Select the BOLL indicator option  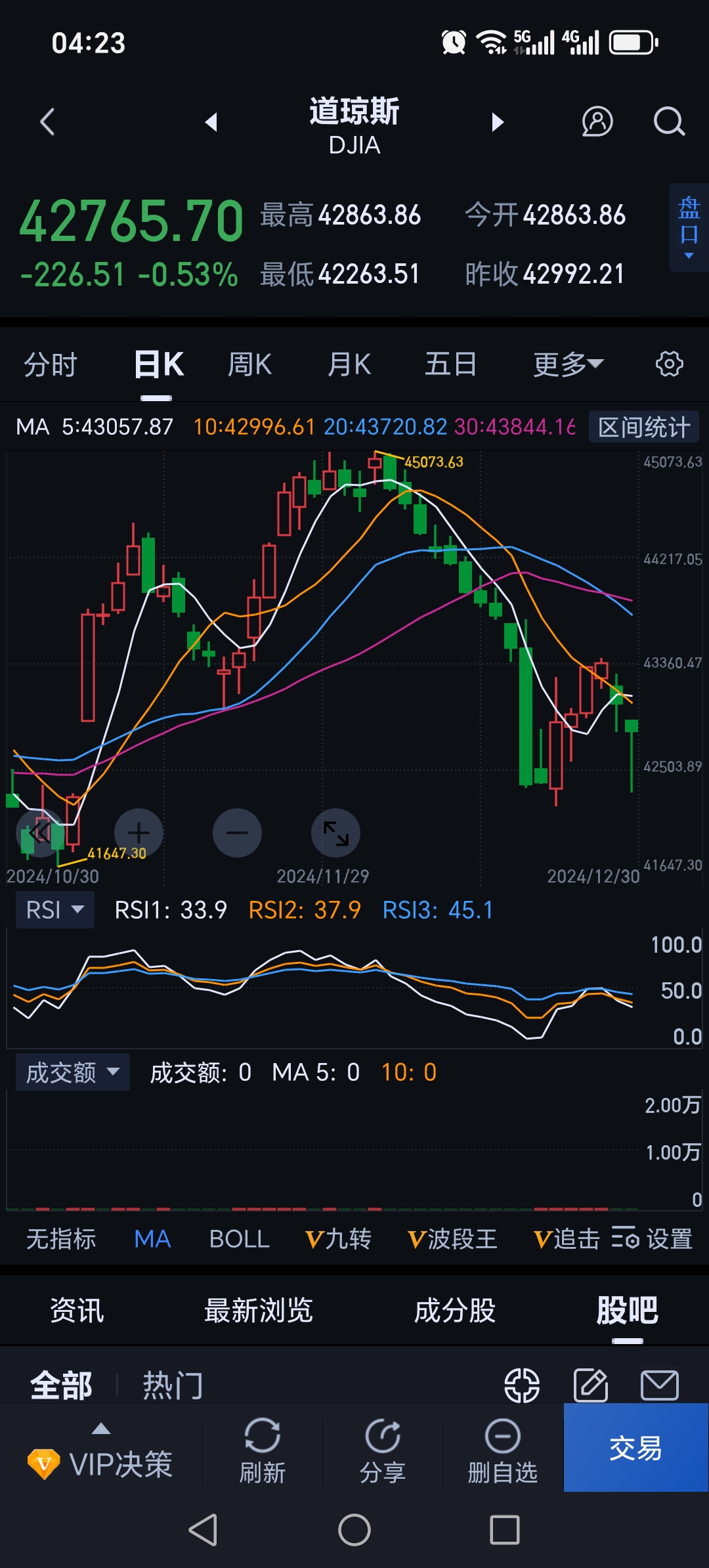point(239,1239)
